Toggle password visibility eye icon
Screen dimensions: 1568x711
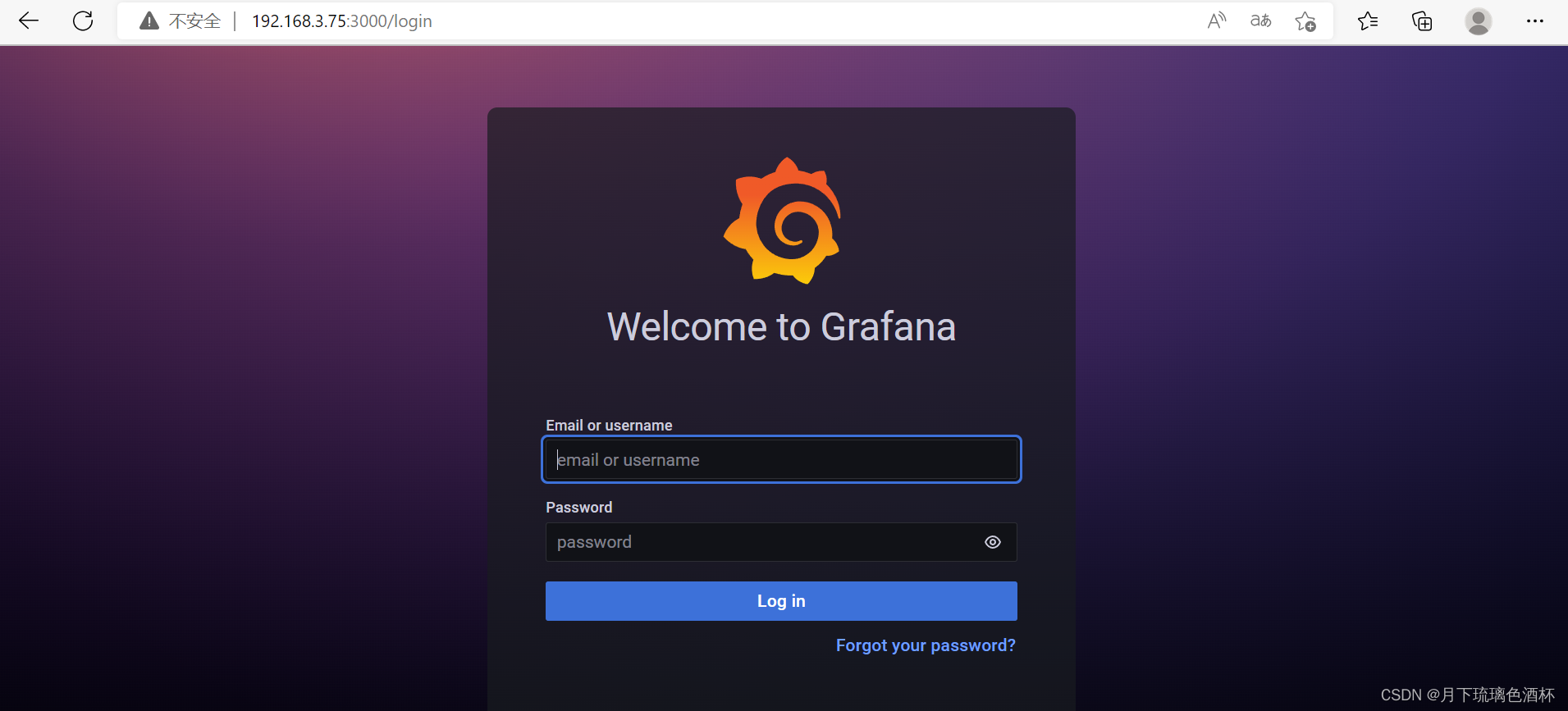pyautogui.click(x=993, y=542)
